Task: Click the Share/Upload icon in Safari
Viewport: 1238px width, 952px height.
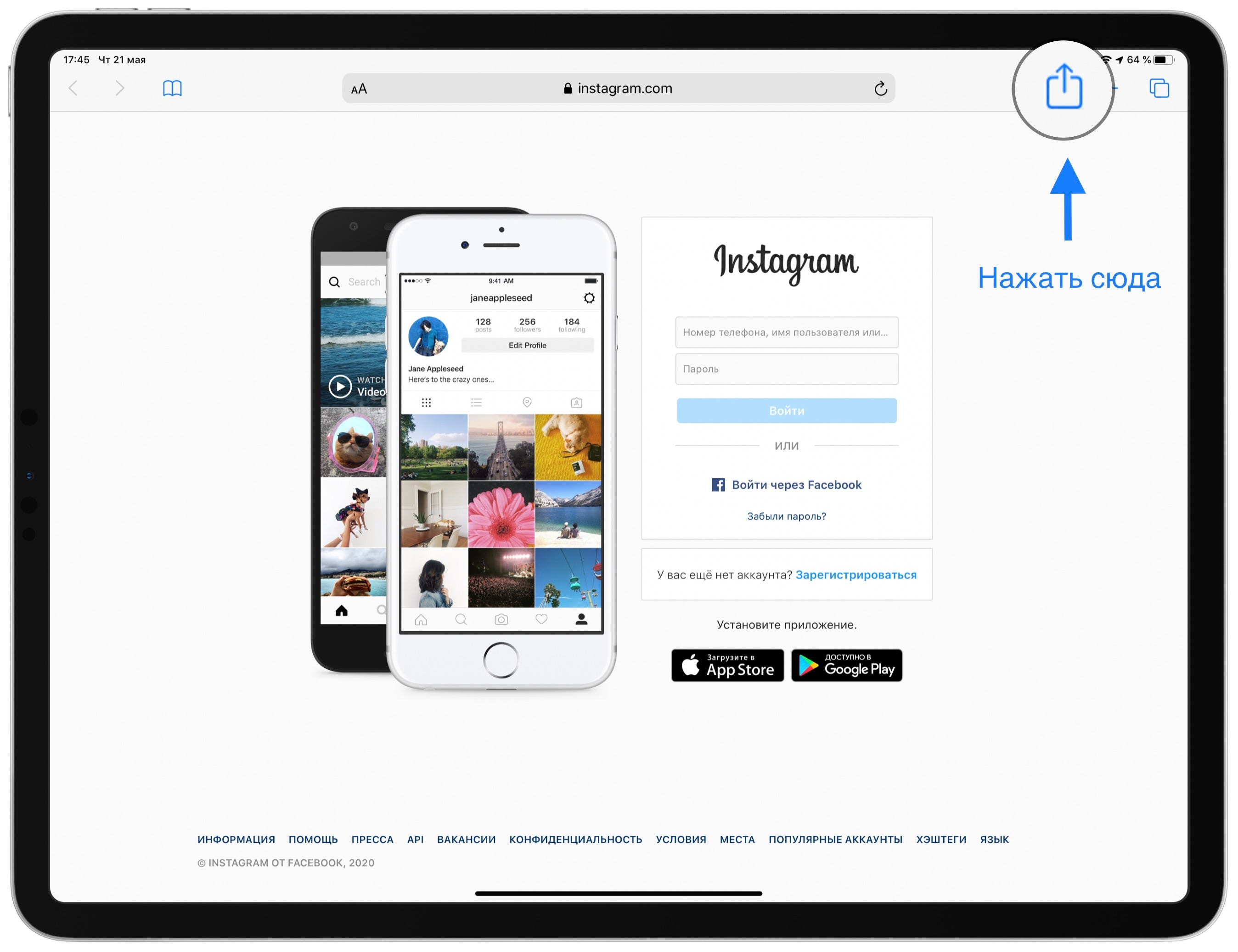Action: click(1063, 88)
